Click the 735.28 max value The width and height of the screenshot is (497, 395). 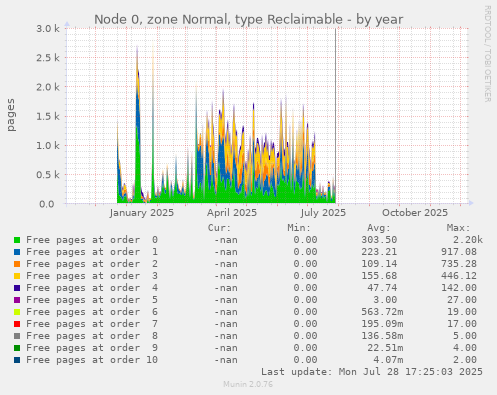coord(459,264)
